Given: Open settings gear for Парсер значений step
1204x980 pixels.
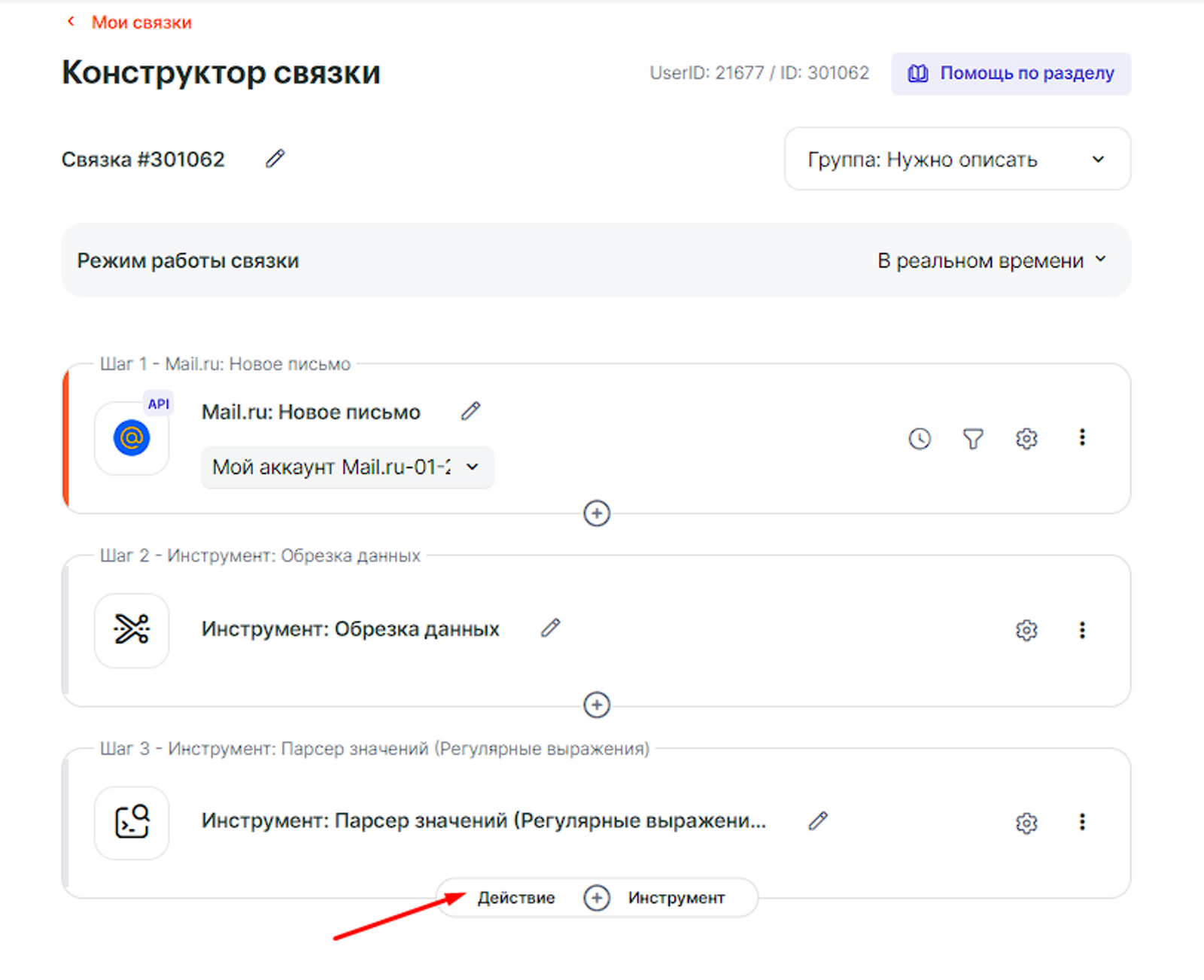Looking at the screenshot, I should click(x=1026, y=823).
